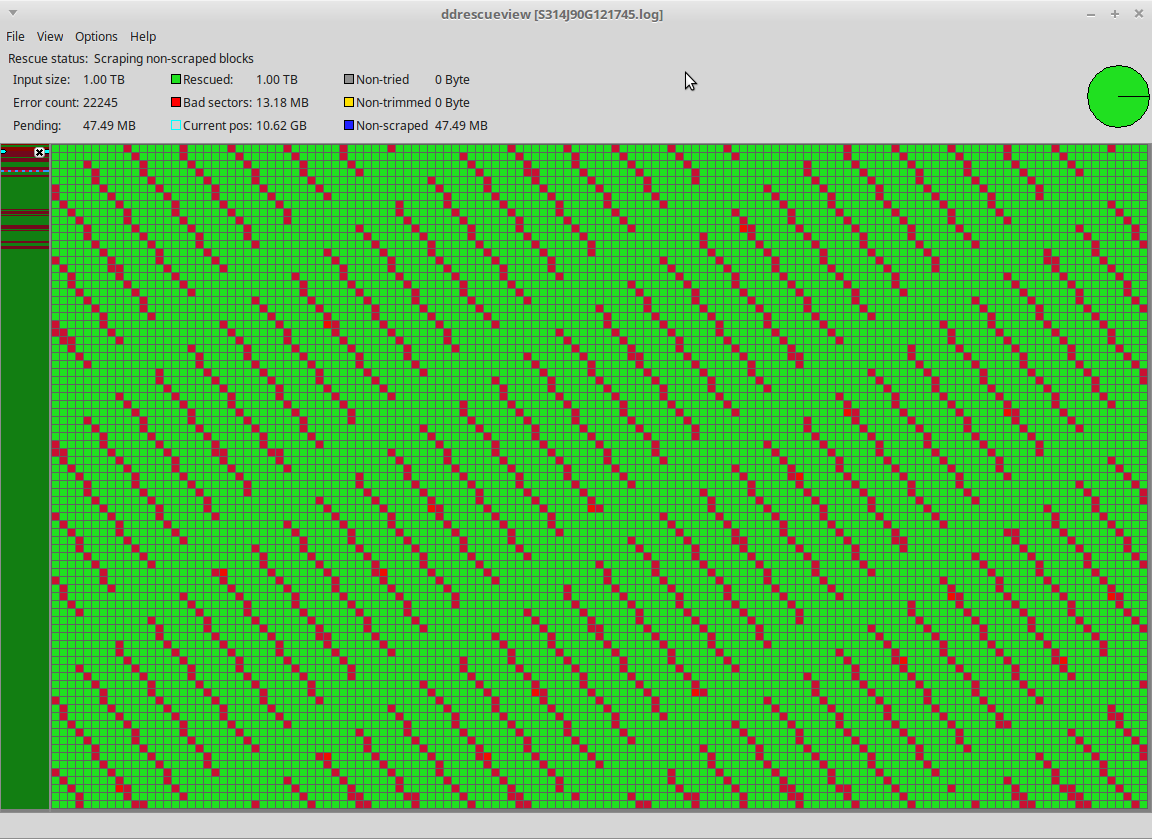Open the View menu

click(x=50, y=37)
